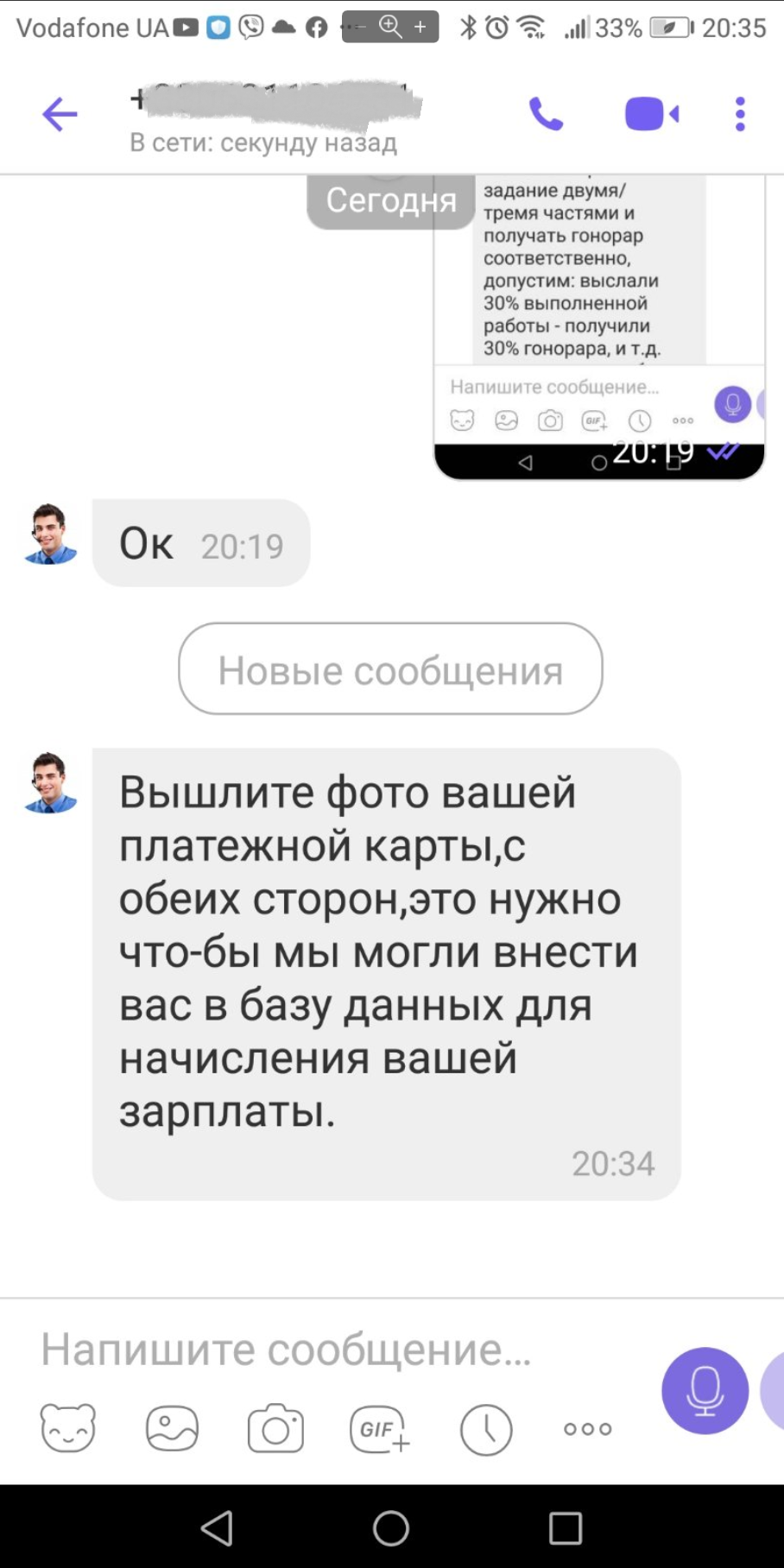The width and height of the screenshot is (784, 1568).
Task: Tap the Android back triangle button
Action: [x=217, y=1528]
